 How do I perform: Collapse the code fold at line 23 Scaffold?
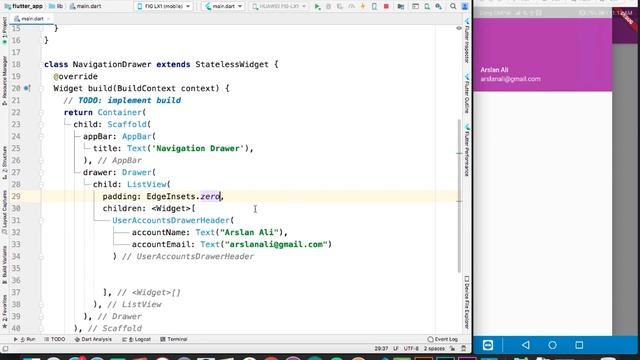(x=41, y=124)
